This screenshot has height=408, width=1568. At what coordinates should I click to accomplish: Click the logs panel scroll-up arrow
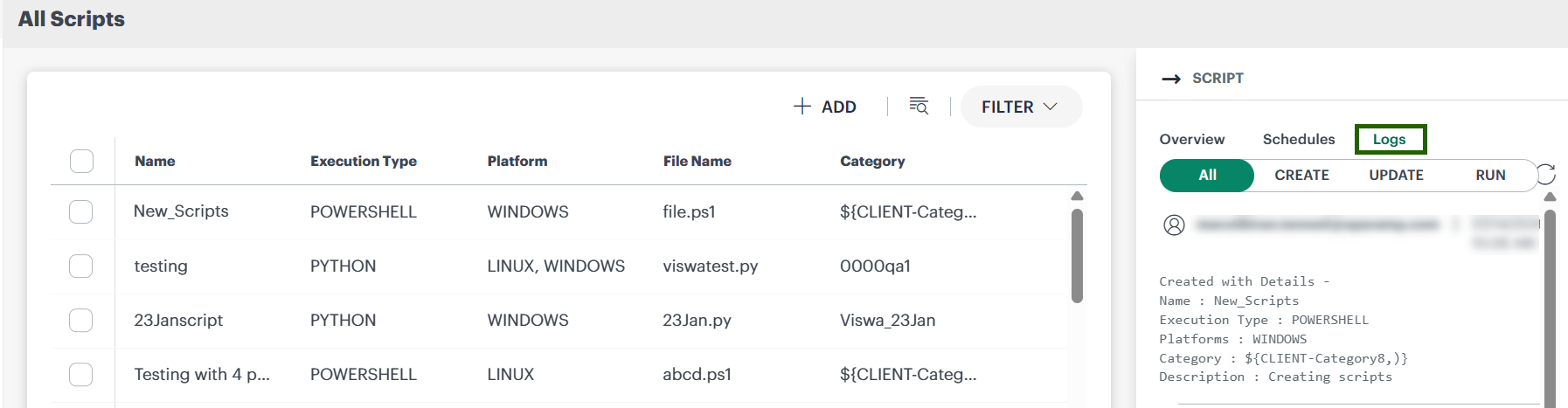(1550, 197)
